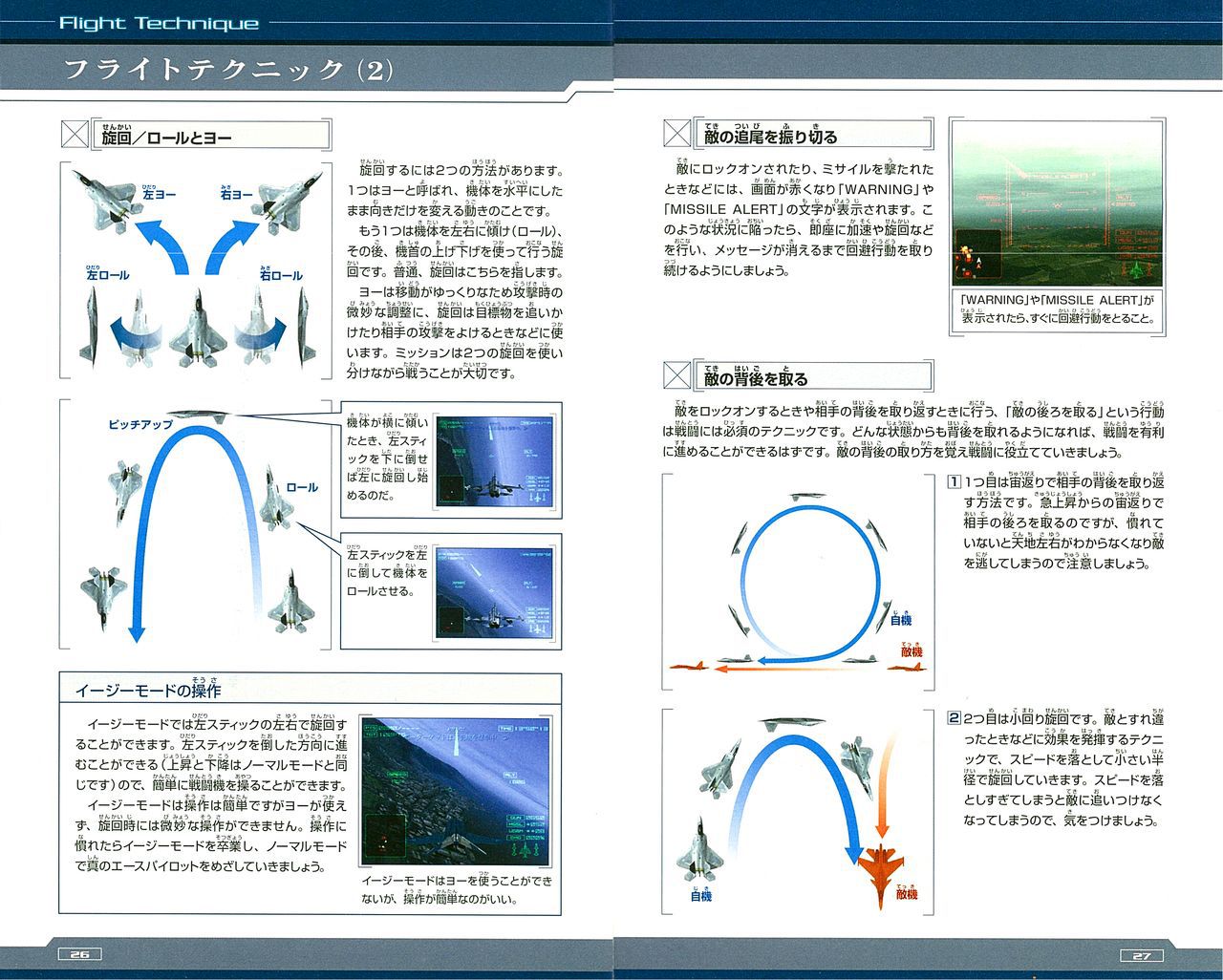Click the boxed number 1 step marker

954,482
